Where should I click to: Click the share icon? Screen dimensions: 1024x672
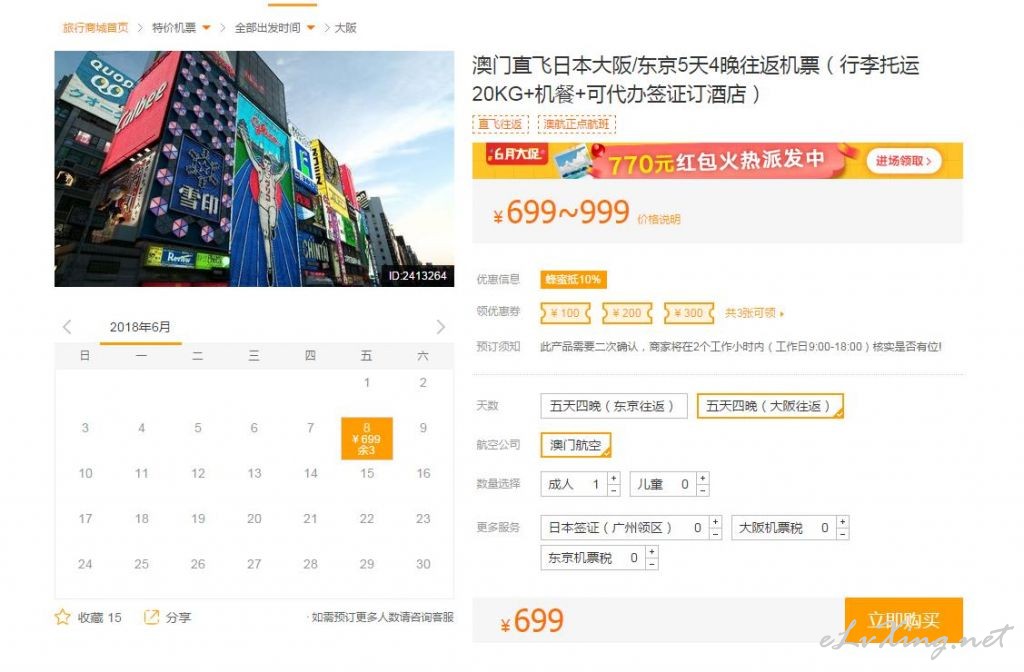pos(152,617)
